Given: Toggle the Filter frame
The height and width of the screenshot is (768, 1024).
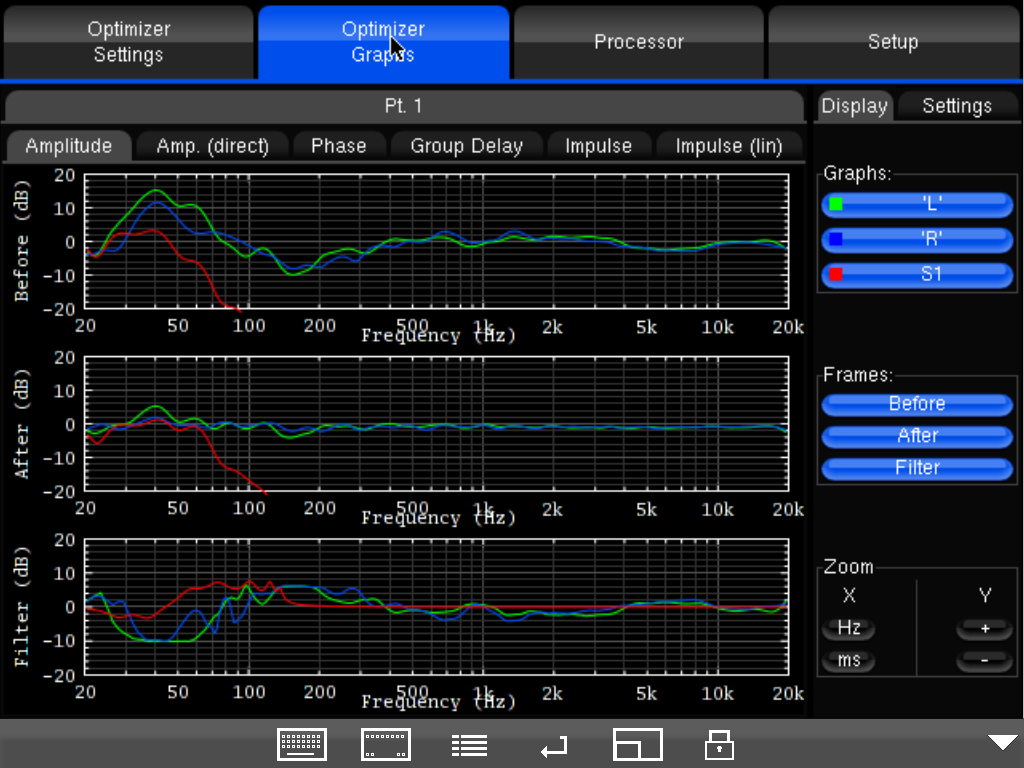Looking at the screenshot, I should pos(917,468).
